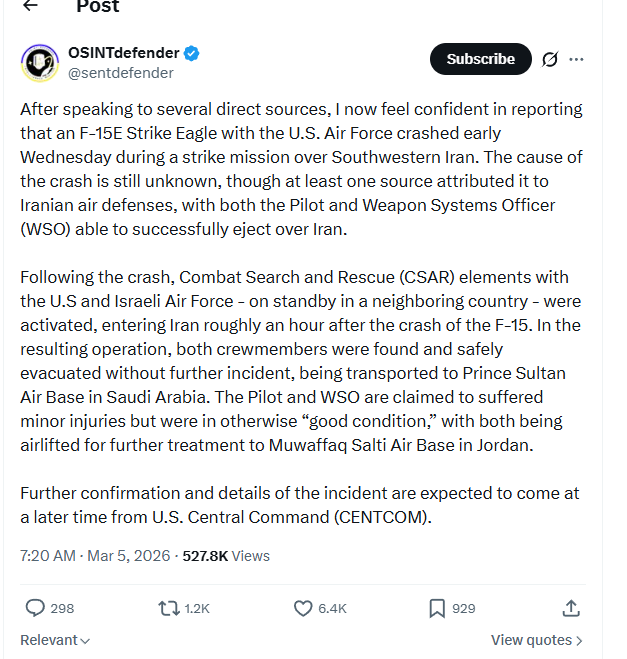Open Grok explain icon beside Subscribe
The image size is (627, 659).
(549, 59)
